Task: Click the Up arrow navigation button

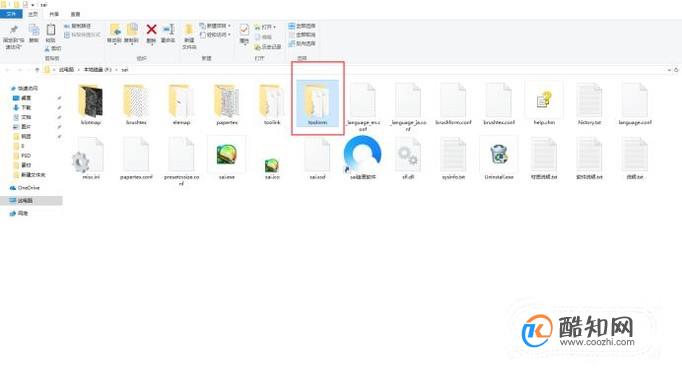Action: pos(37,70)
